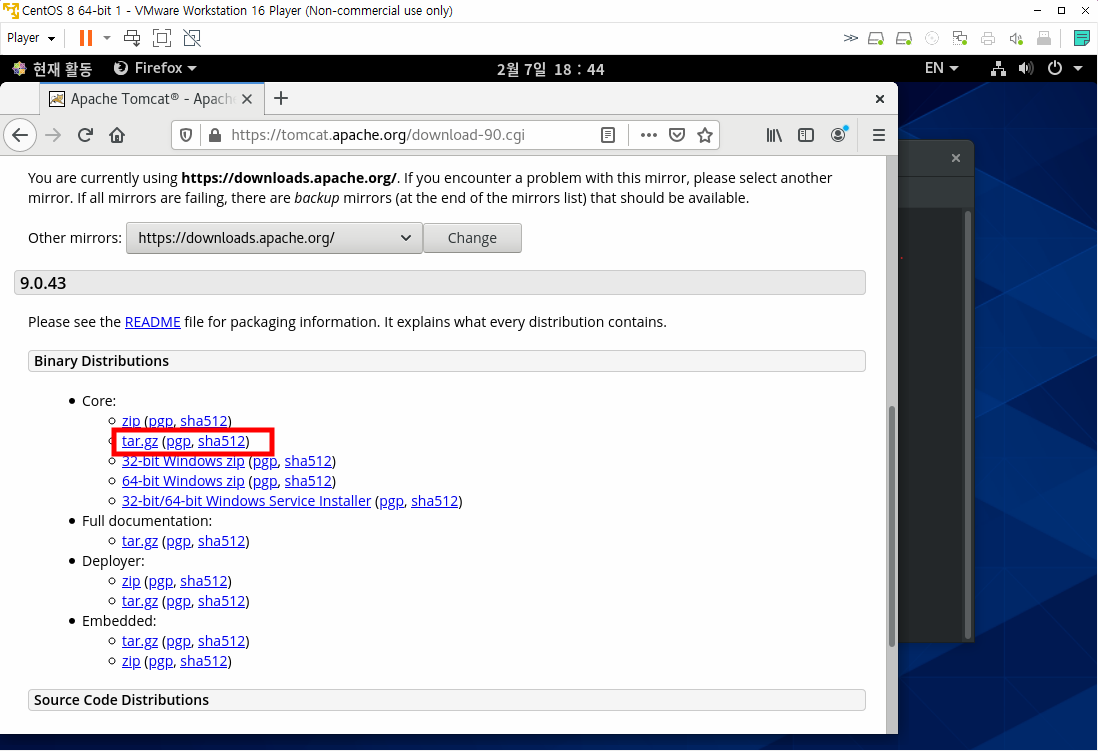
Task: Open a new Firefox tab
Action: point(281,98)
